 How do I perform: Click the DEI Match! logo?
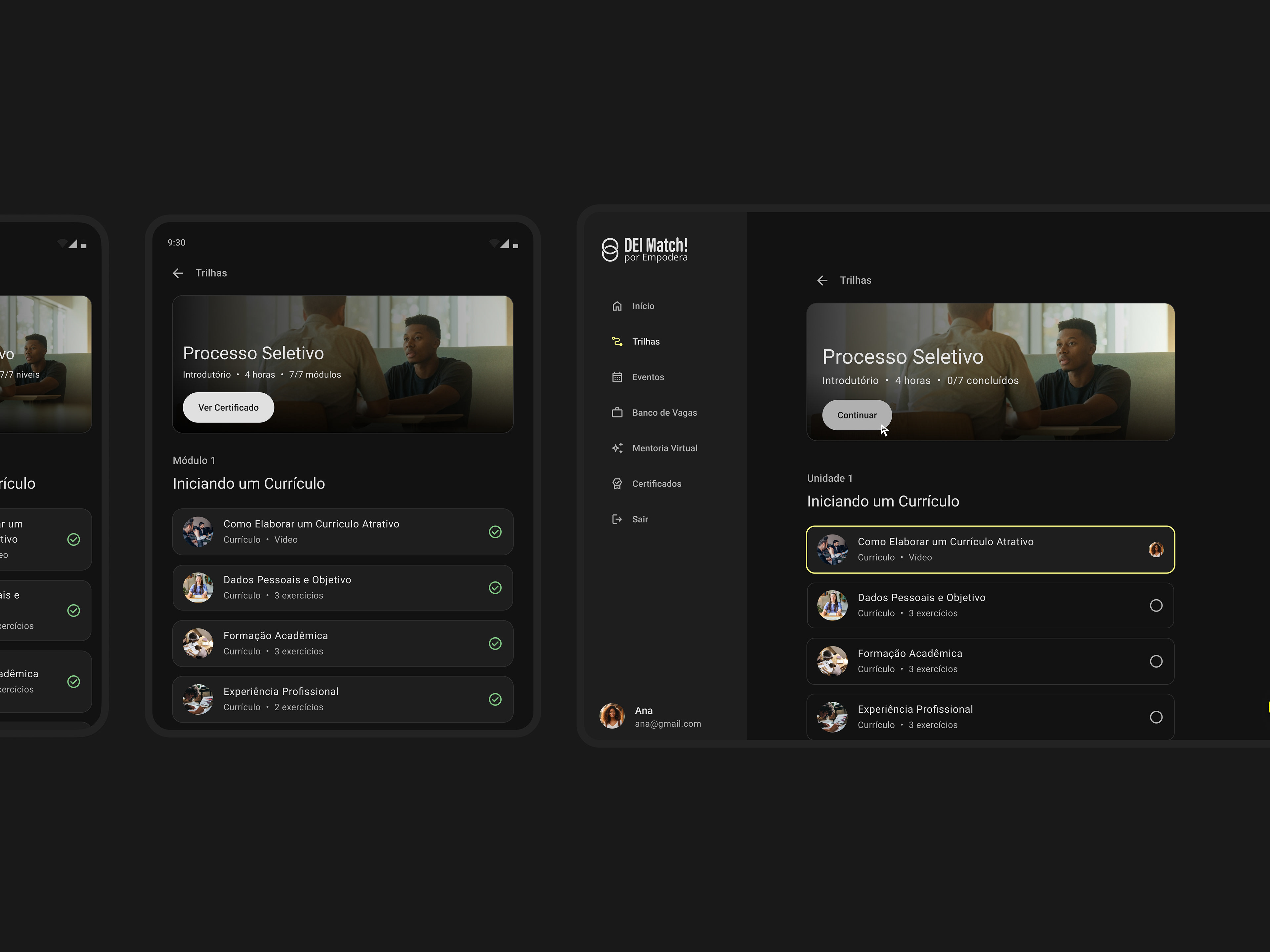[644, 250]
